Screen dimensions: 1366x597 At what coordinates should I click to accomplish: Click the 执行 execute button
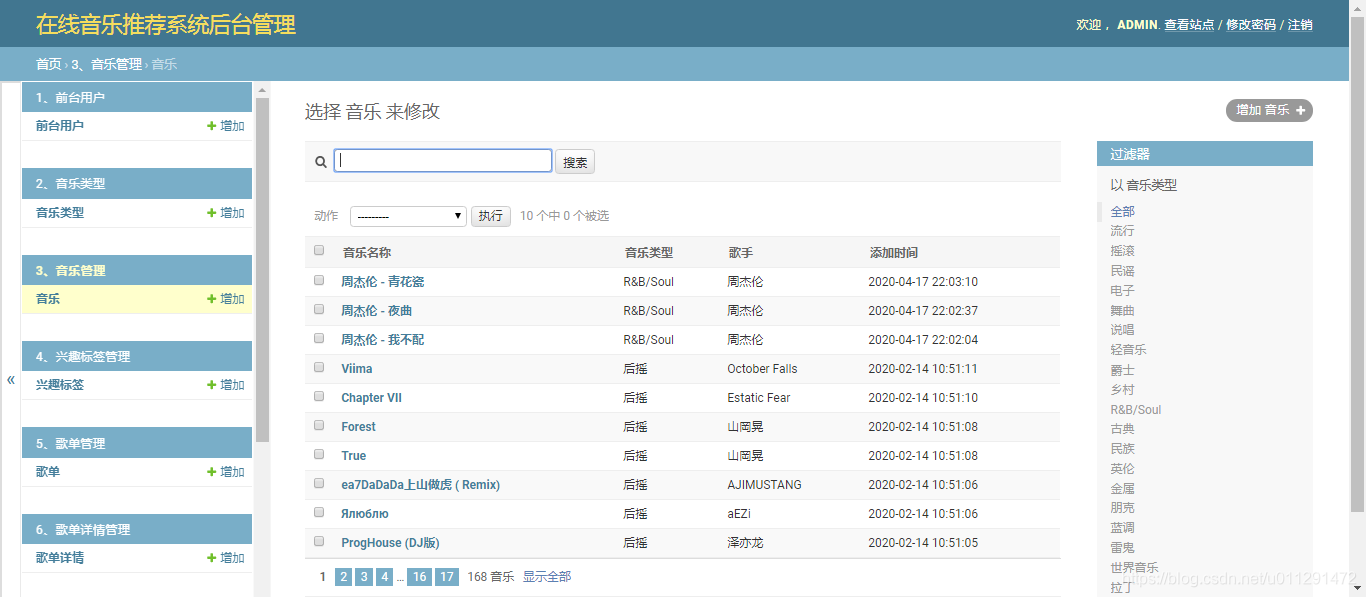pos(491,216)
